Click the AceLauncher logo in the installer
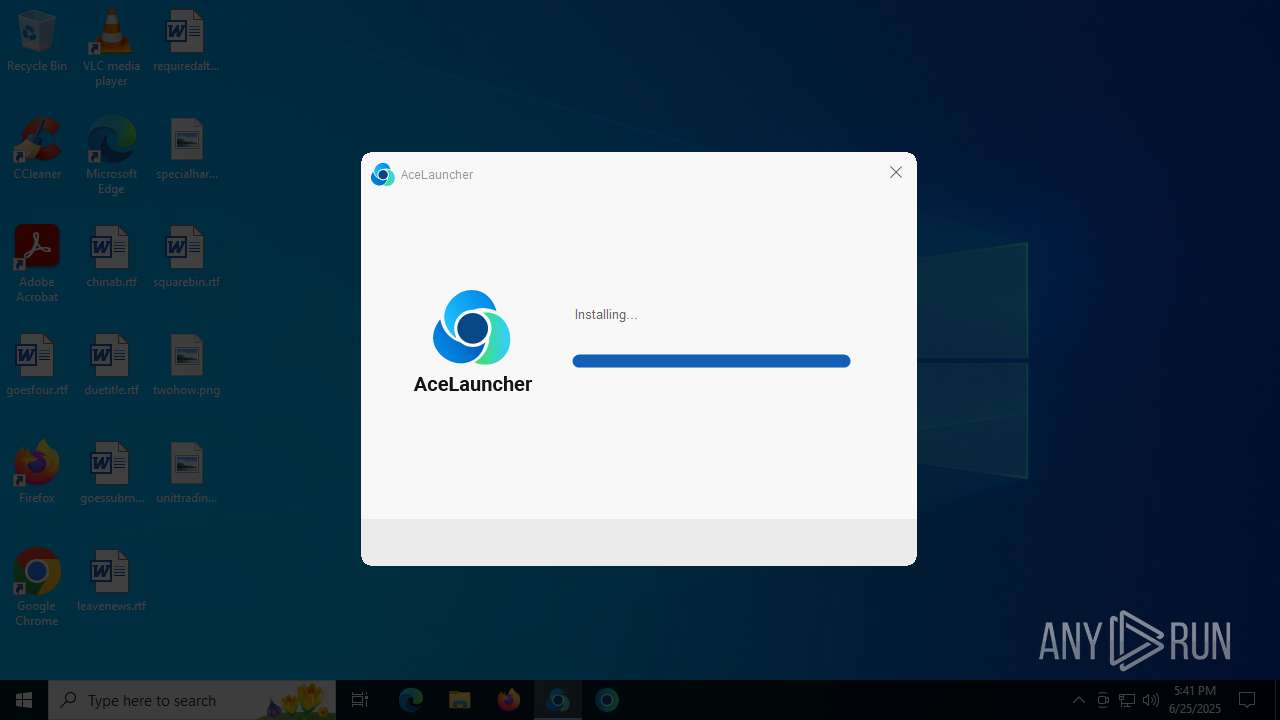This screenshot has height=720, width=1280. coord(472,327)
